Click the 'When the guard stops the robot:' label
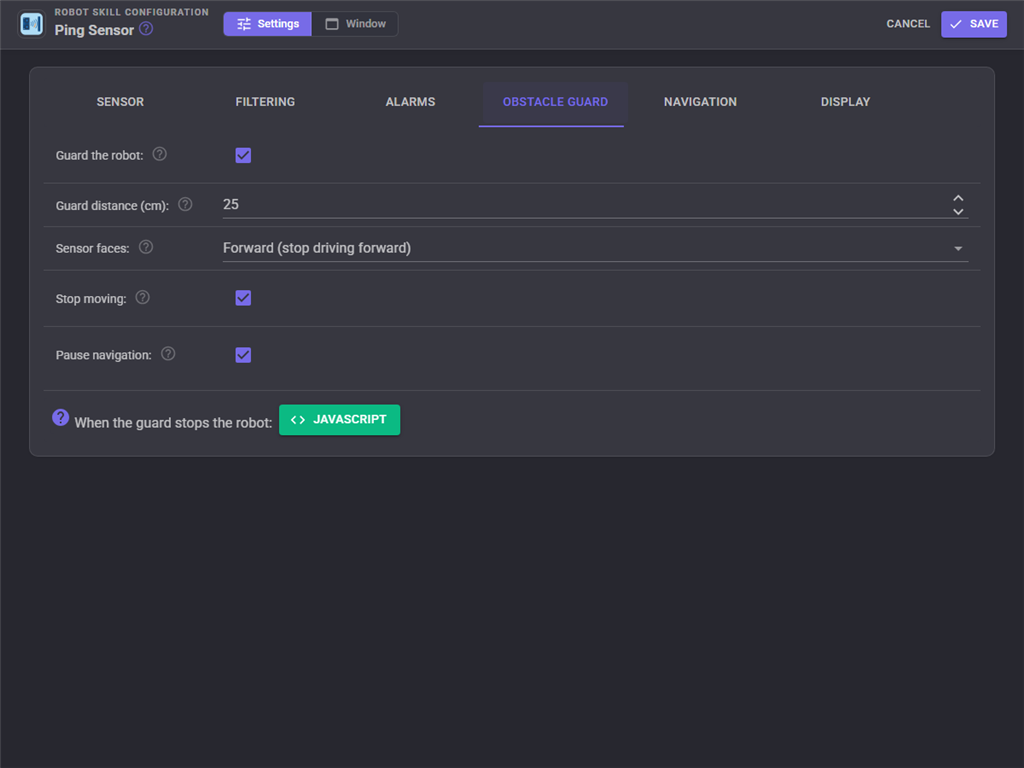 pos(173,423)
